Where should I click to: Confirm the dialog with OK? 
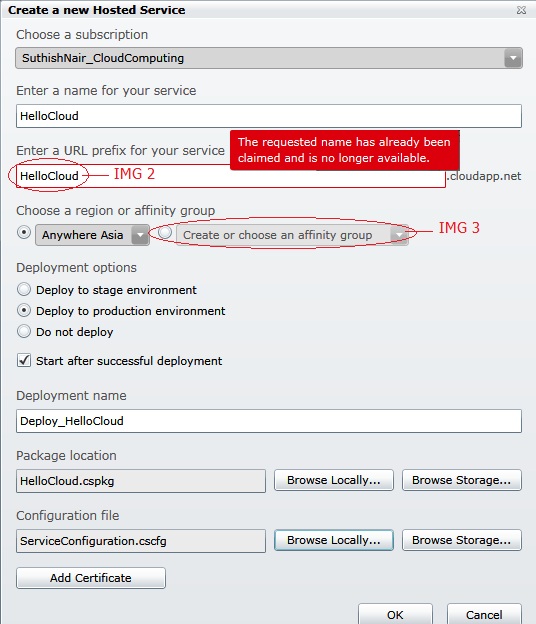(395, 614)
